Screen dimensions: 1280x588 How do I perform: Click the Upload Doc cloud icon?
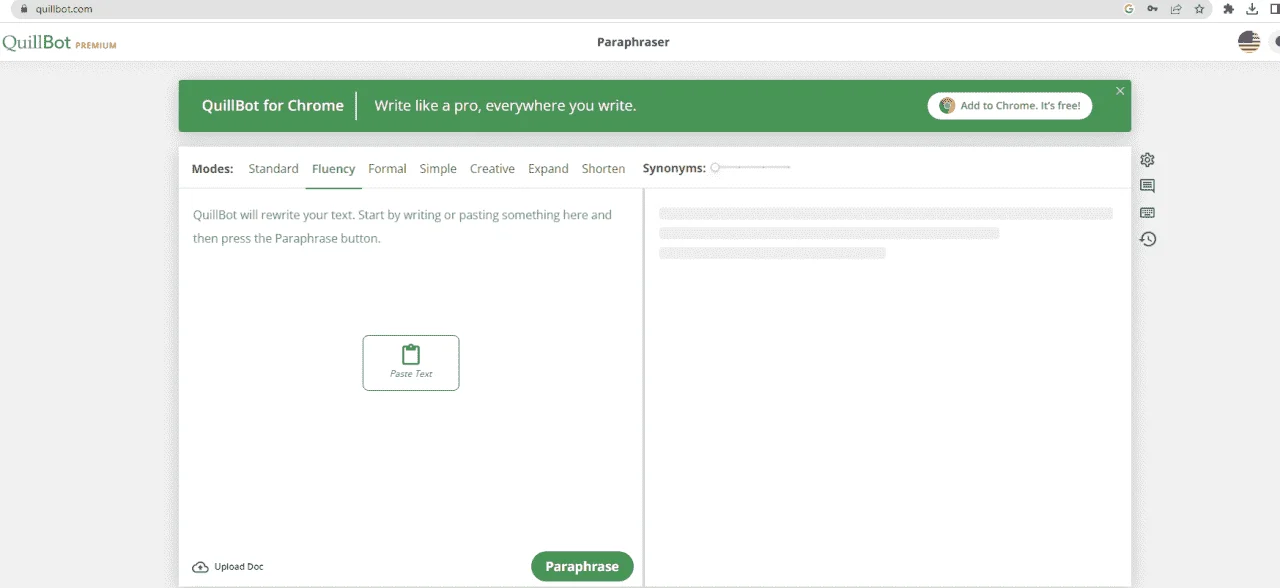pos(200,567)
